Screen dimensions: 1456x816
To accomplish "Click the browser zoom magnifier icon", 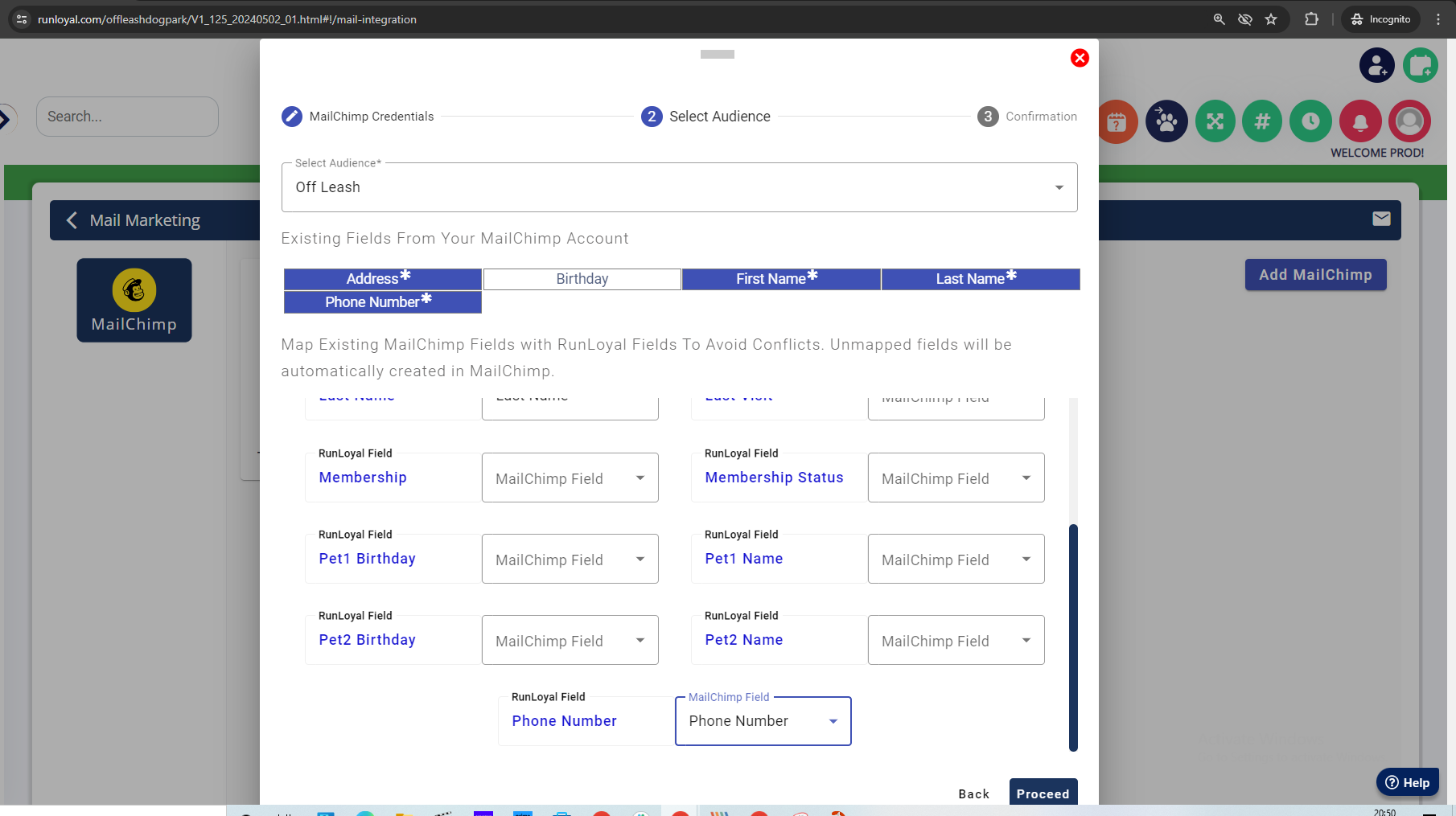I will click(x=1220, y=19).
